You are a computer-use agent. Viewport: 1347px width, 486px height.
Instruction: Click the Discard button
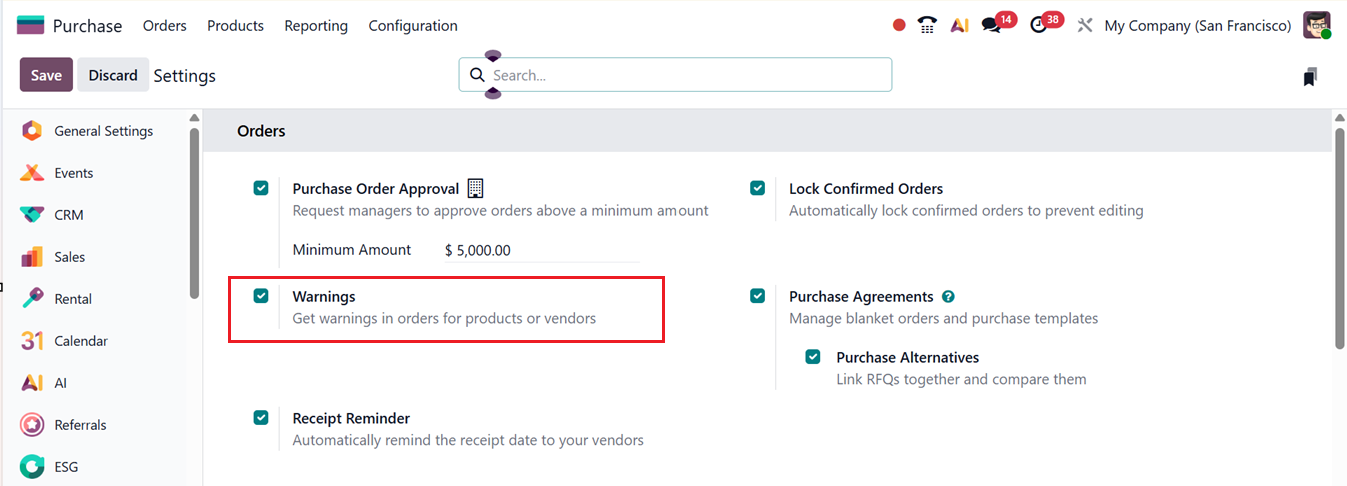[x=113, y=75]
